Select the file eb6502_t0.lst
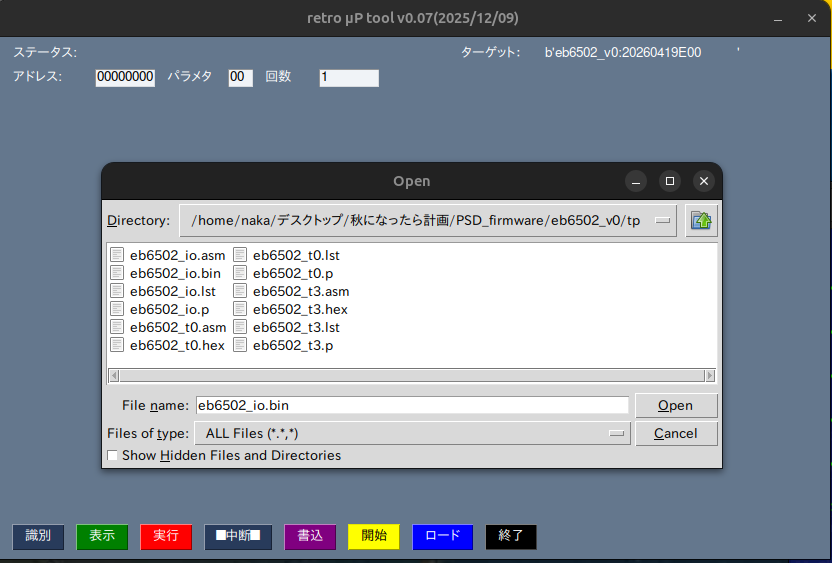 pos(296,255)
